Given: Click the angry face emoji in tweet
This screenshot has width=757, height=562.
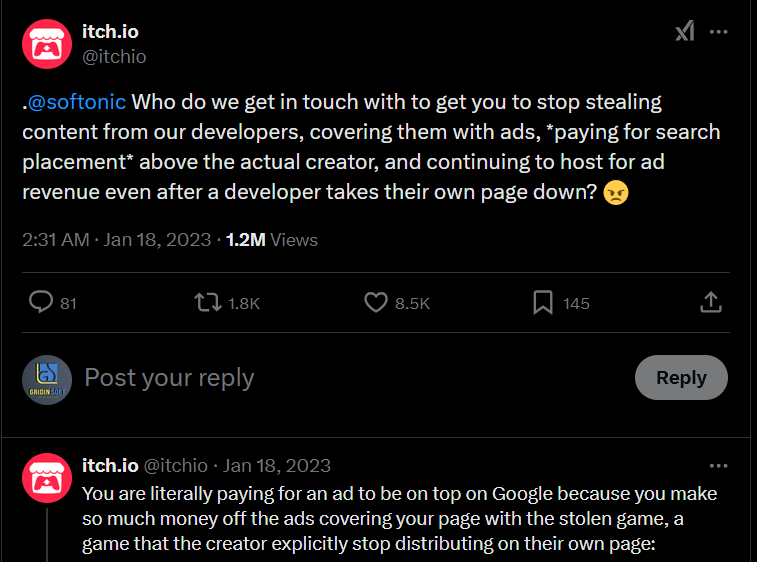Looking at the screenshot, I should pos(616,193).
